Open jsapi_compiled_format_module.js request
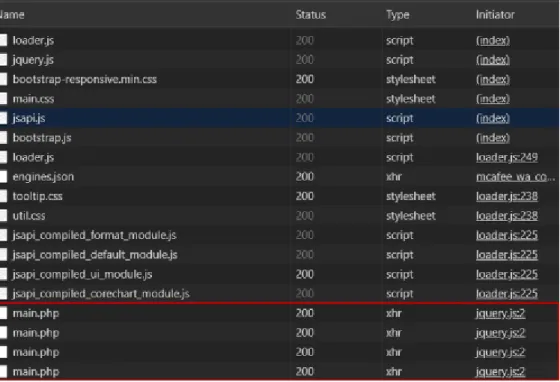 94,235
